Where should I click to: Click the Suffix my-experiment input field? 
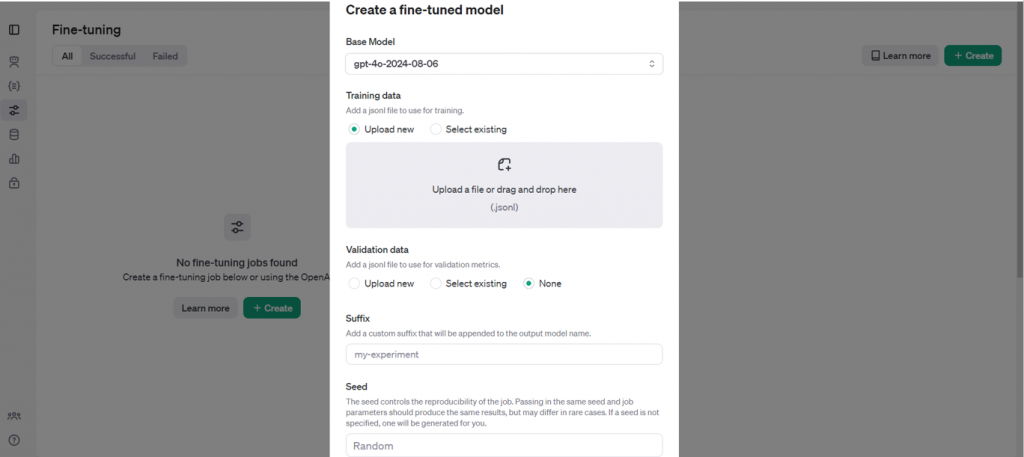(504, 355)
